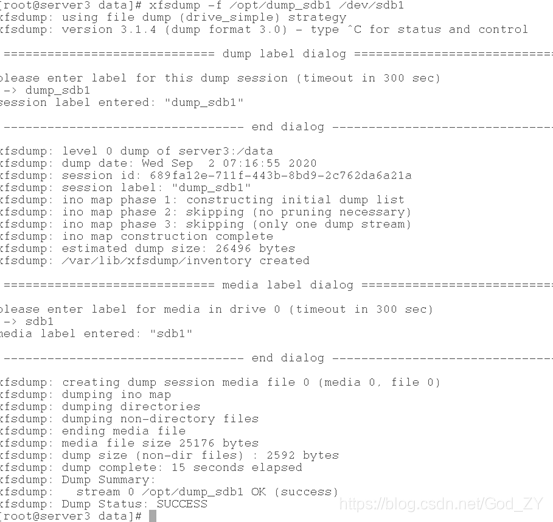Click the blog.csdn.net watermark link
Viewport: 553px width, 522px height.
click(441, 504)
